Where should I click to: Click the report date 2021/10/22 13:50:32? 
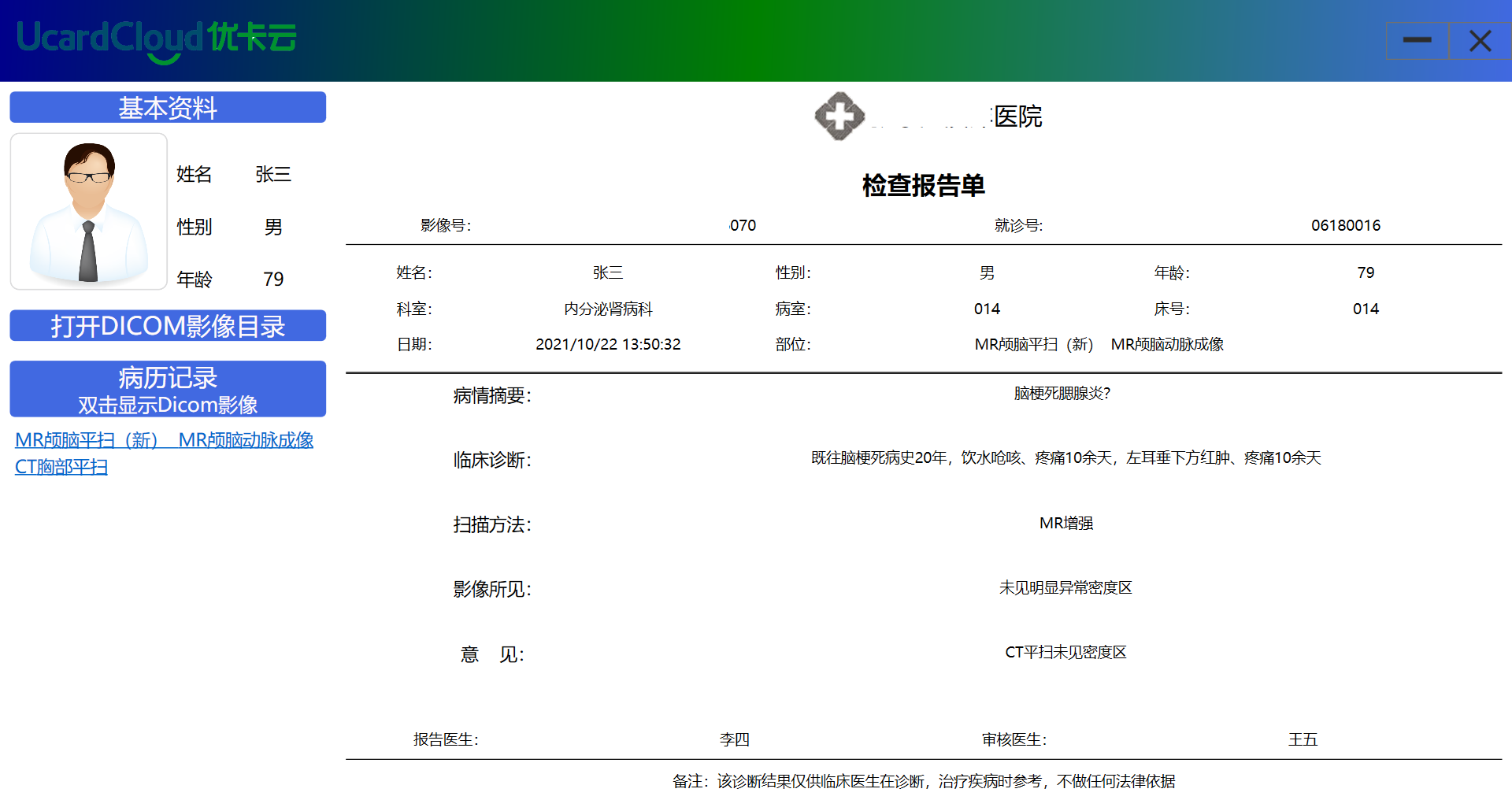608,345
